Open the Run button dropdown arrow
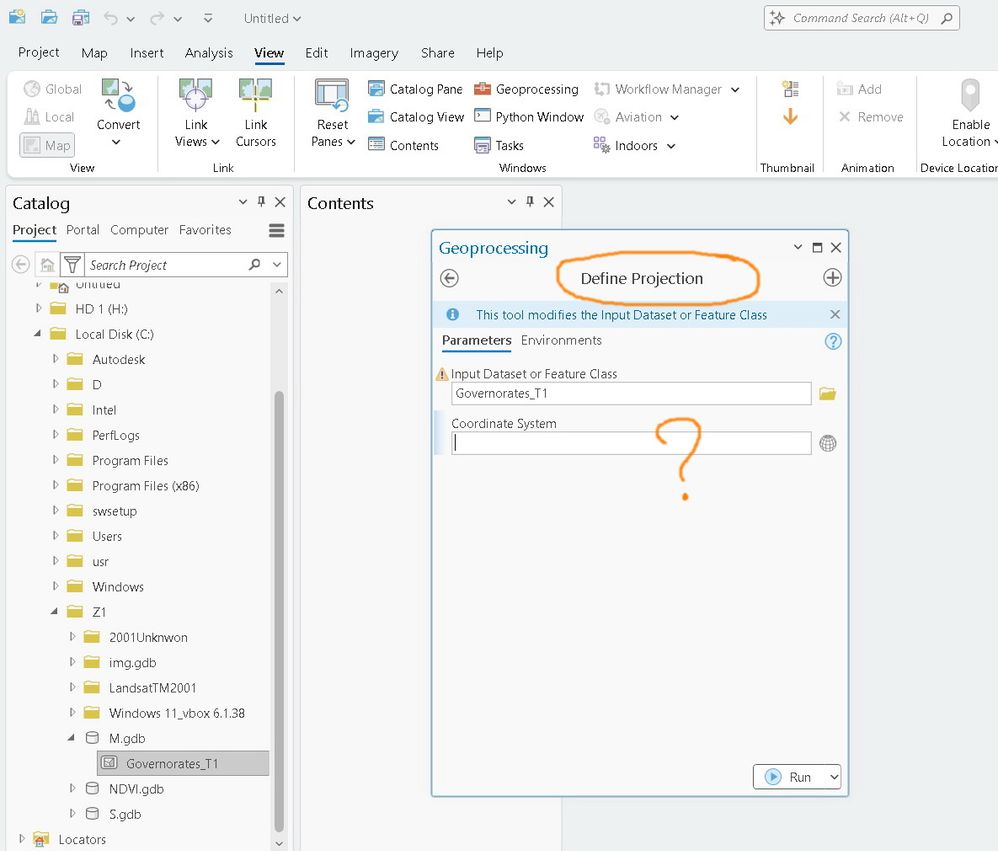This screenshot has width=998, height=851. [834, 777]
